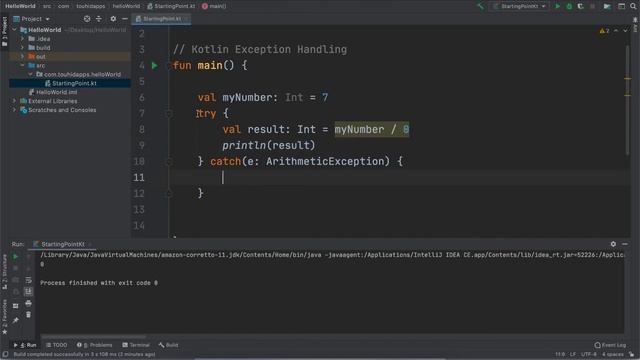Click the highlighted myNumber / 0 expression
The width and height of the screenshot is (640, 360).
pyautogui.click(x=372, y=129)
